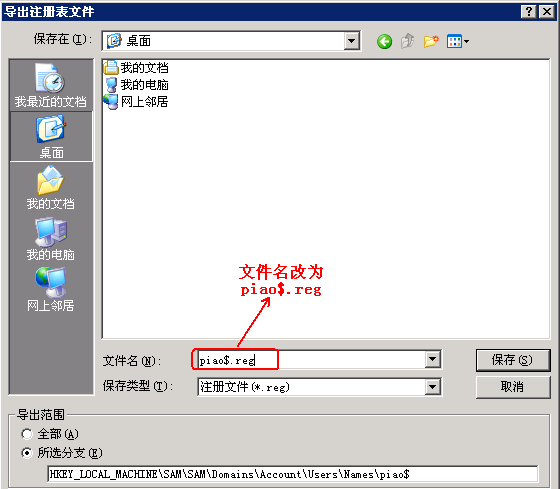Select 我的电脑 in the file list
The width and height of the screenshot is (560, 489).
[136, 85]
